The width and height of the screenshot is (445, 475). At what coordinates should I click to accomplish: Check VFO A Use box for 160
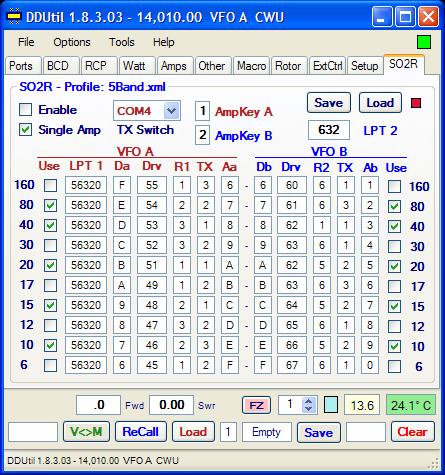50,185
